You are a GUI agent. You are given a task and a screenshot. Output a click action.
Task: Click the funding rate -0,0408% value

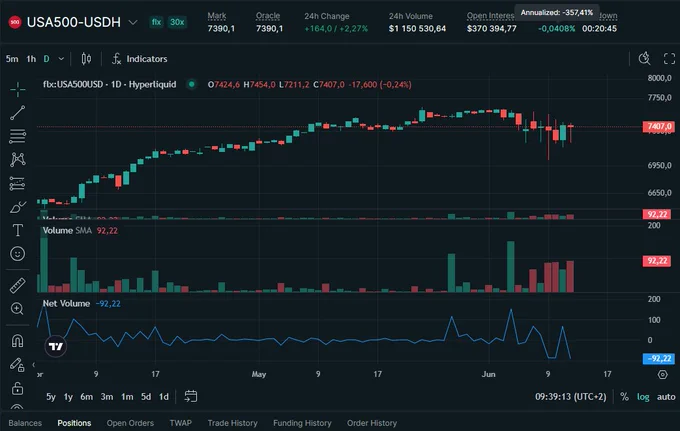pos(556,29)
